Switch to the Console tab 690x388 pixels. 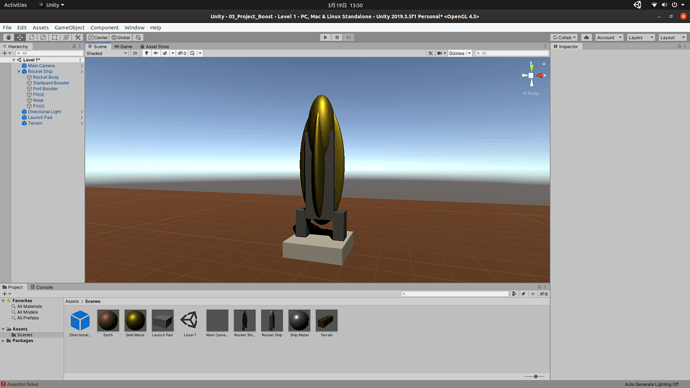pos(41,287)
